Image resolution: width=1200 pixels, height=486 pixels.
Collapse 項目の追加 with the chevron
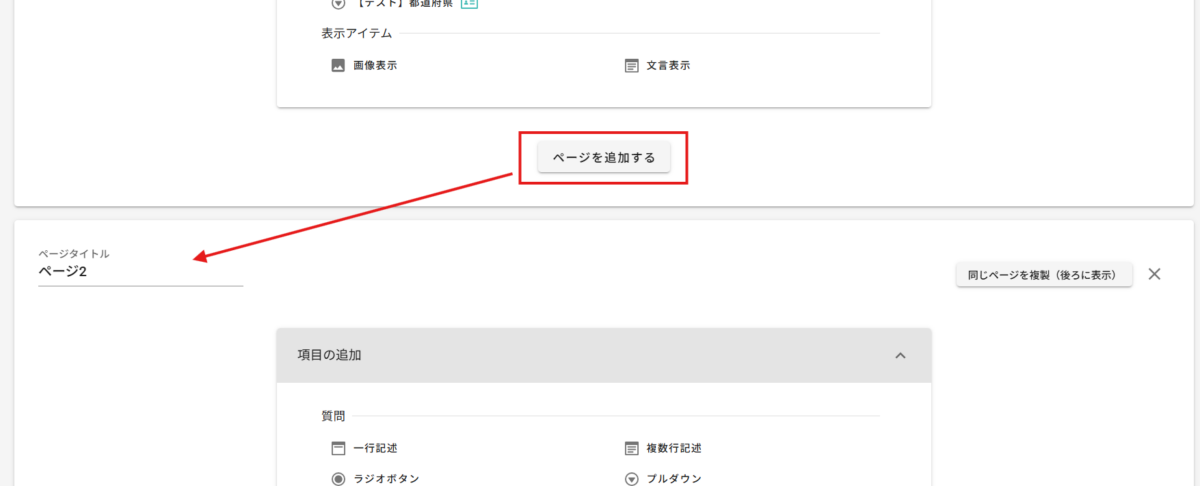pyautogui.click(x=900, y=355)
